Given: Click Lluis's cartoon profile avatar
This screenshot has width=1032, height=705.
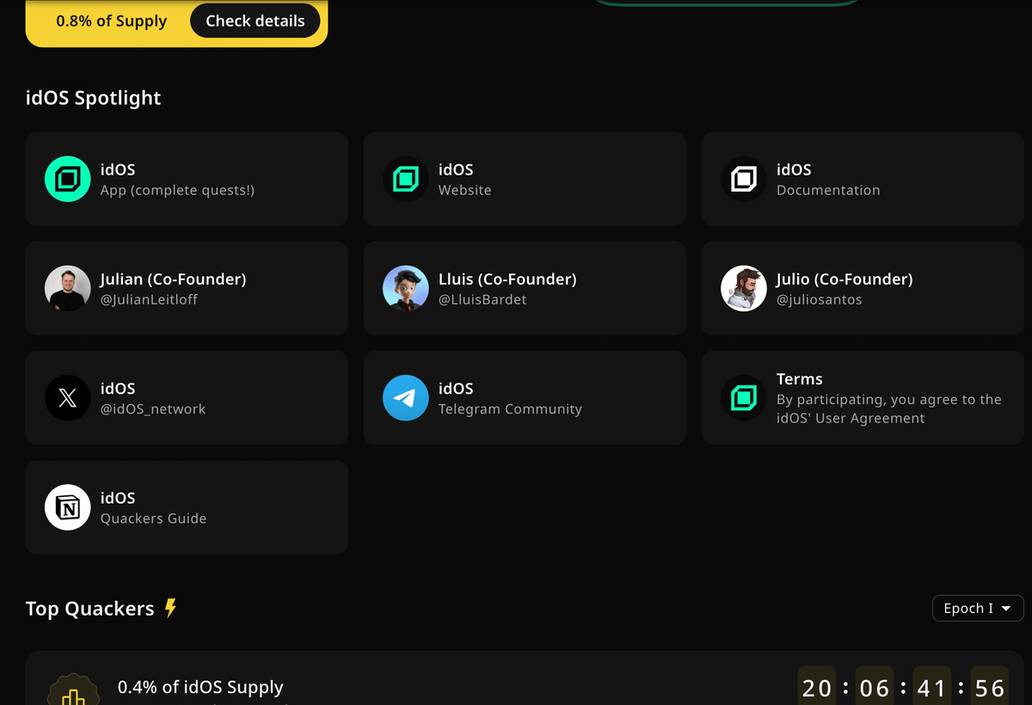Looking at the screenshot, I should coord(406,289).
